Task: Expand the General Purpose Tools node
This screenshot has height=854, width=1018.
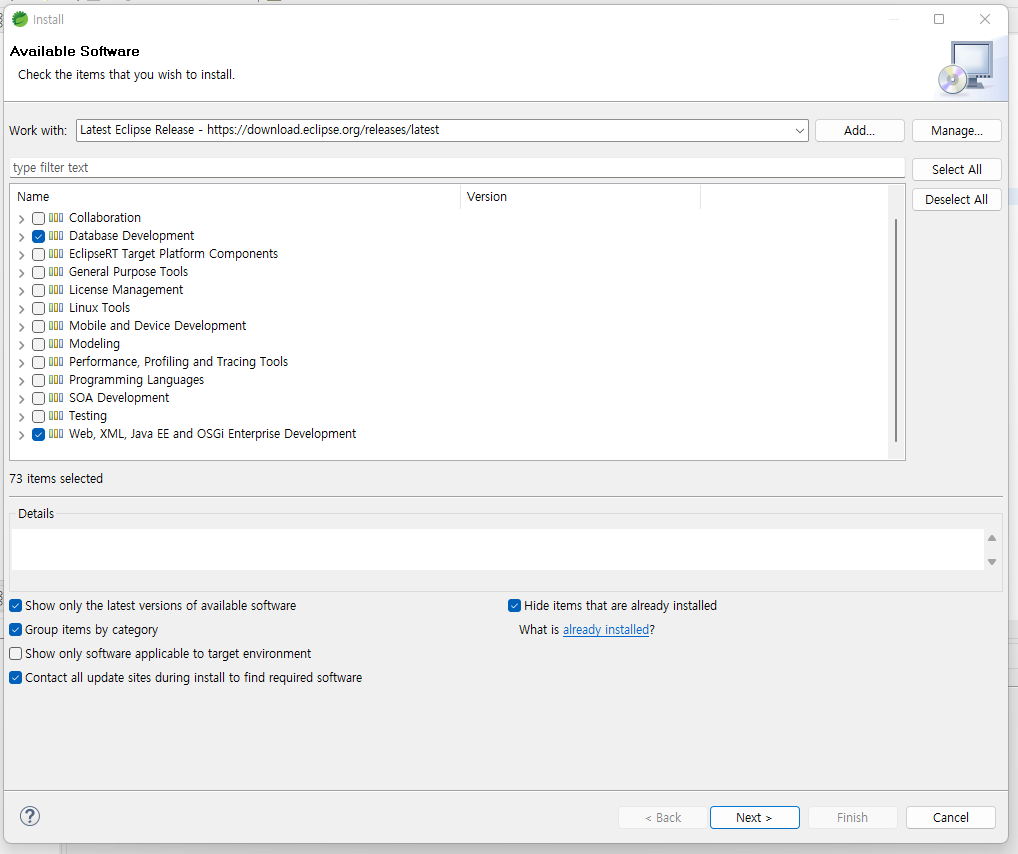Action: (21, 273)
